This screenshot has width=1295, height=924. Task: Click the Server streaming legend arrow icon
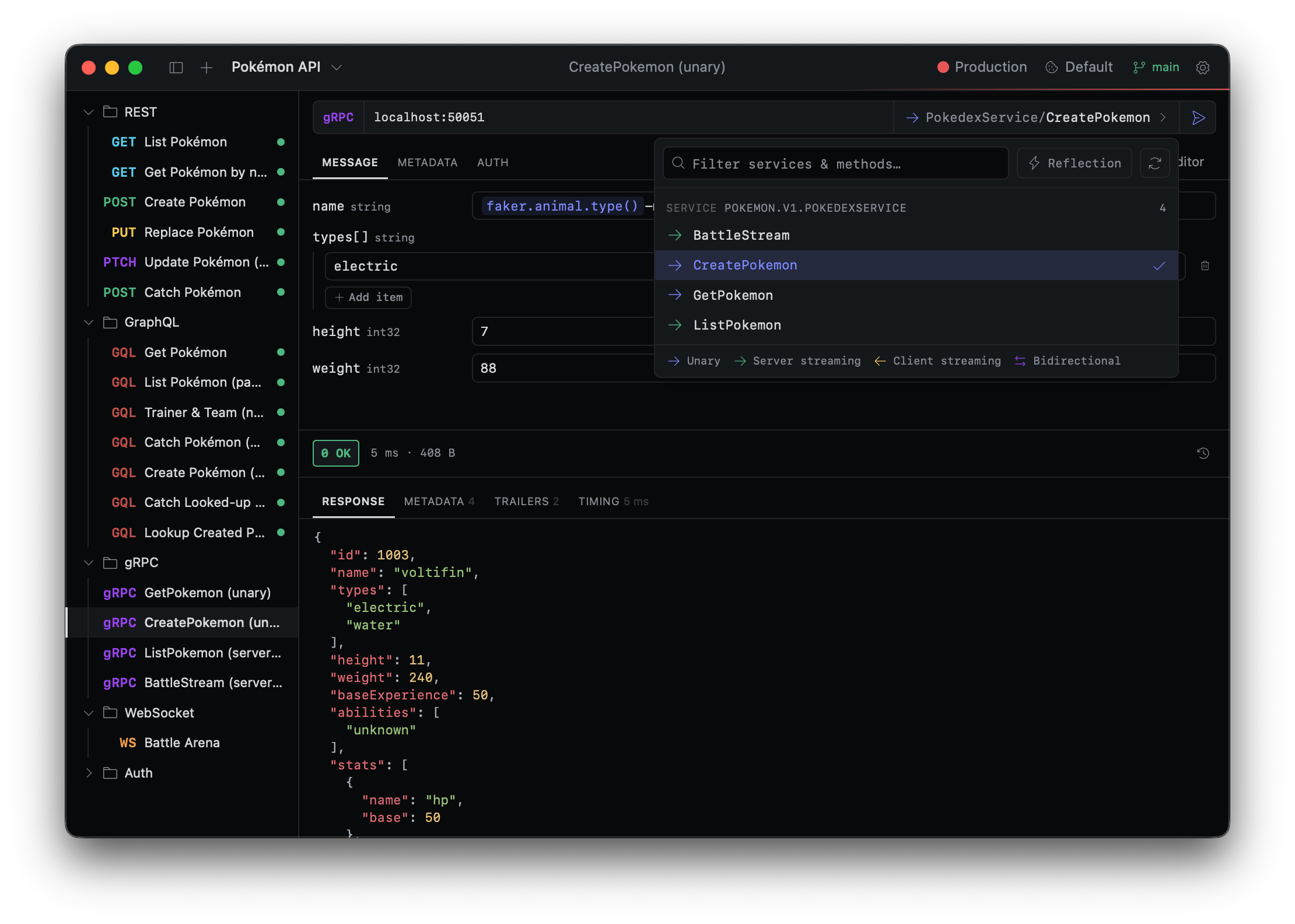pyautogui.click(x=740, y=361)
